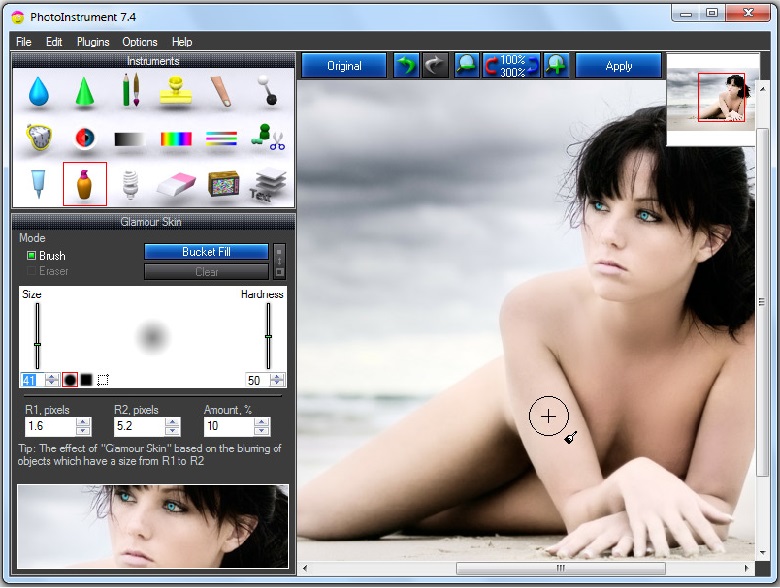The height and width of the screenshot is (588, 780).
Task: Enable the Brush mode checkbox
Action: click(x=31, y=256)
